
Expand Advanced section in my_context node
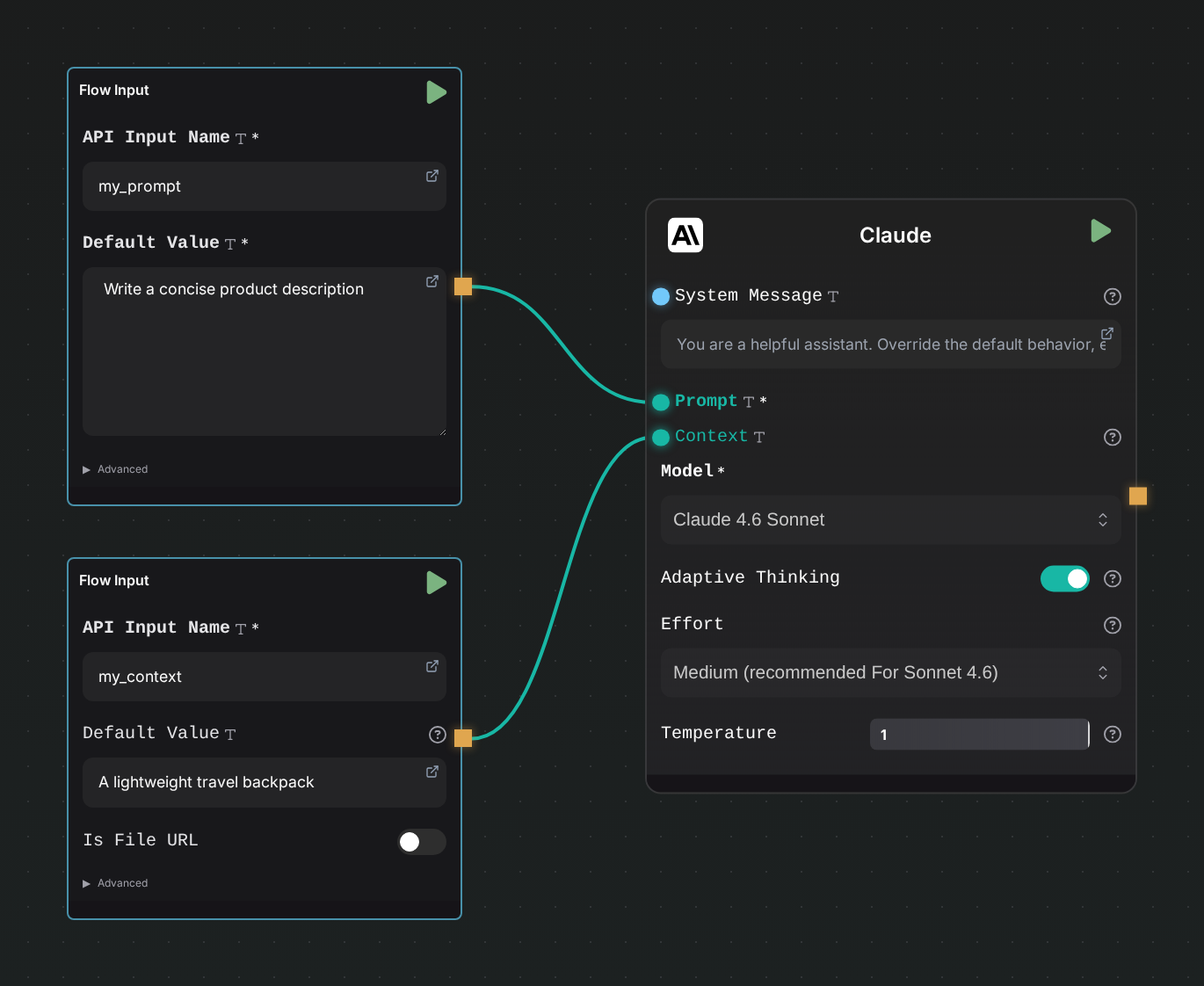pyautogui.click(x=115, y=883)
